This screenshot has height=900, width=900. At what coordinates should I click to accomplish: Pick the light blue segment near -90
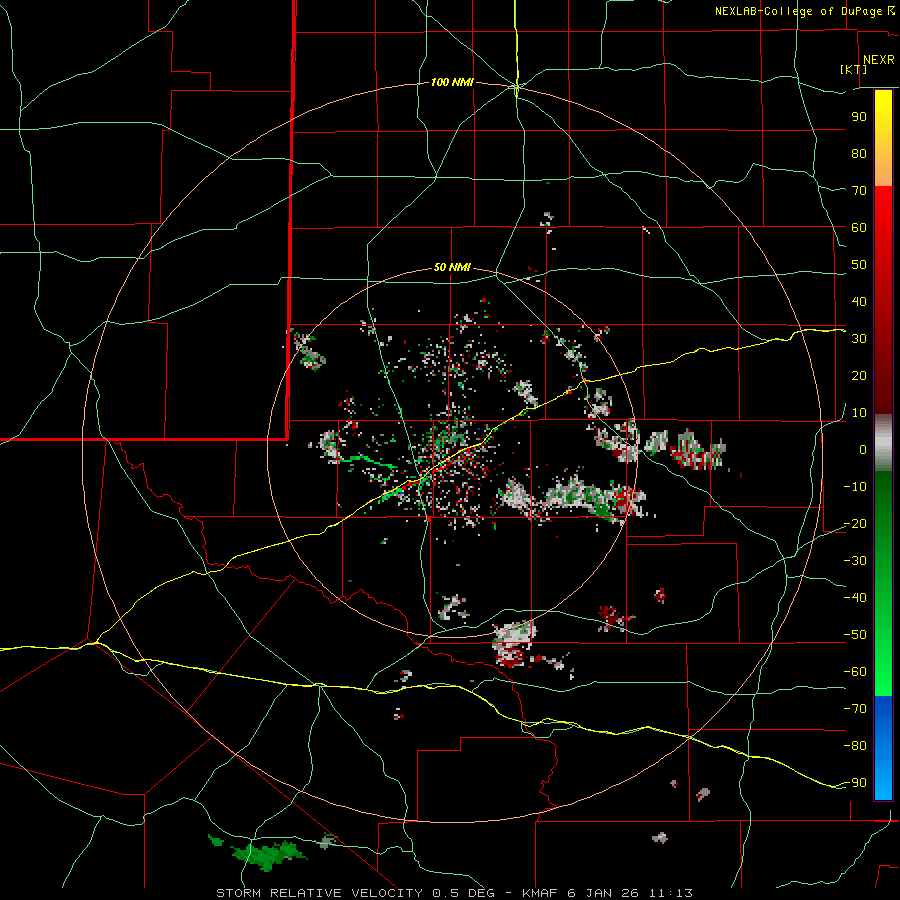coord(883,781)
